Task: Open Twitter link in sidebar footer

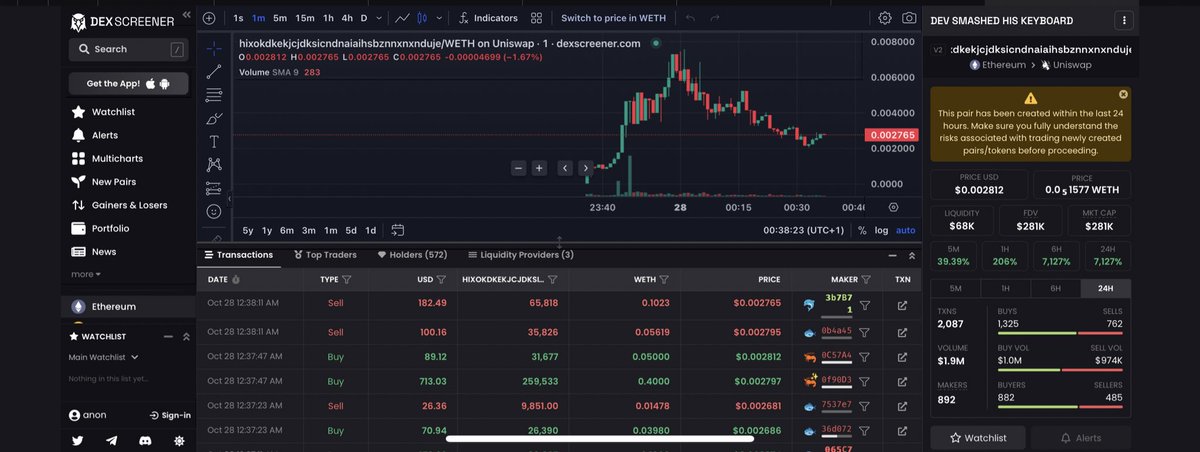Action: click(78, 440)
